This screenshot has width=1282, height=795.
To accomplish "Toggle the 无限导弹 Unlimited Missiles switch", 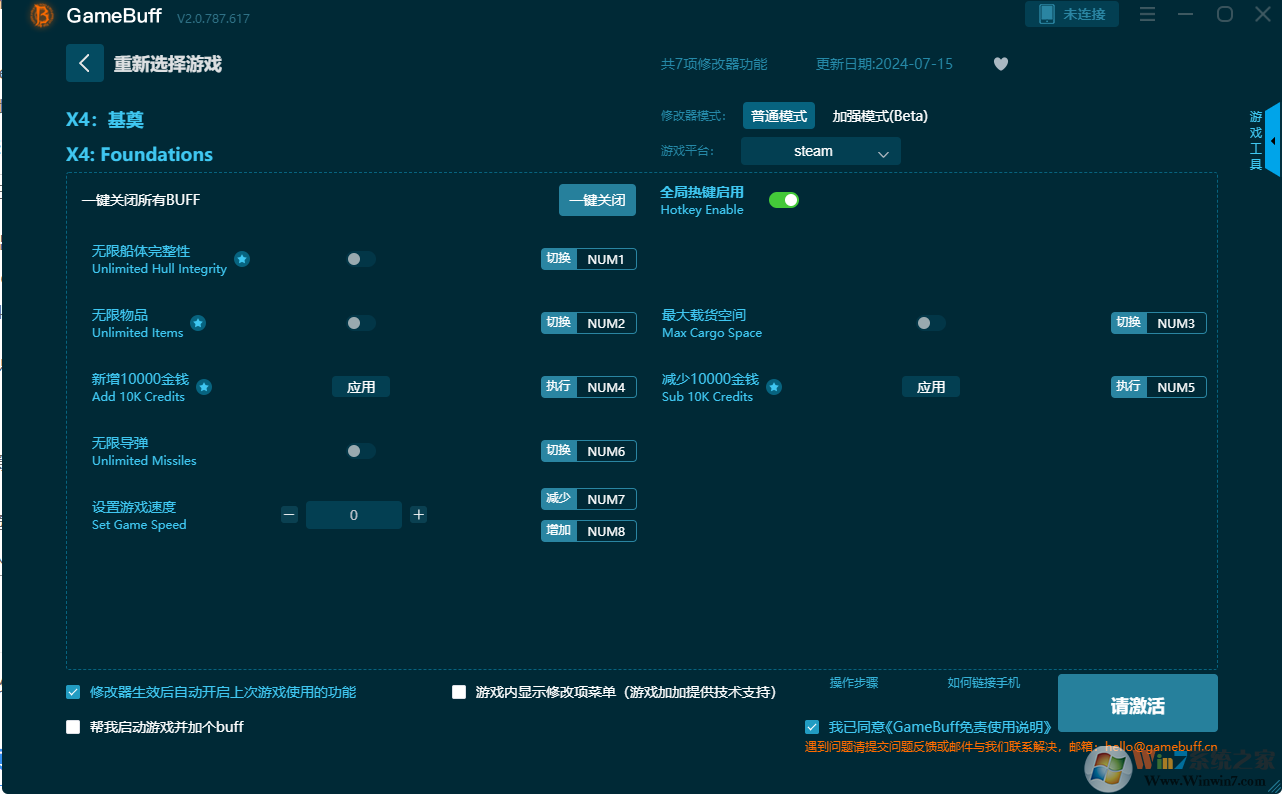I will [x=360, y=451].
